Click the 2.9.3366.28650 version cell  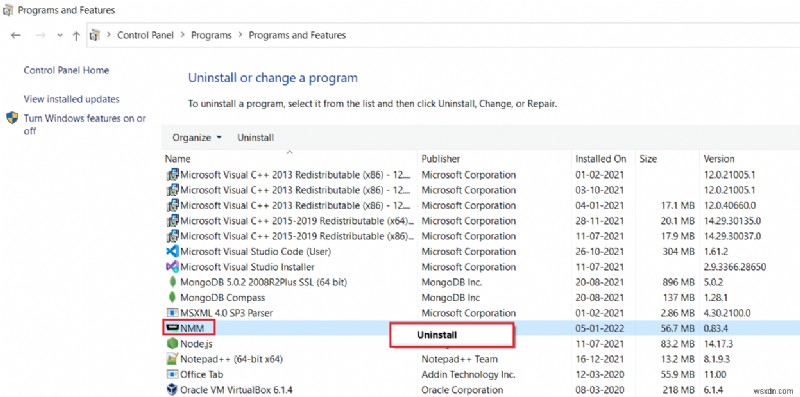point(735,267)
